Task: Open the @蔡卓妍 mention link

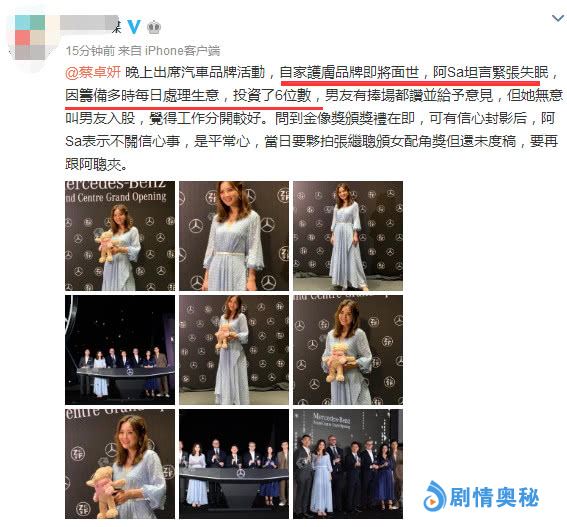Action: pos(93,73)
